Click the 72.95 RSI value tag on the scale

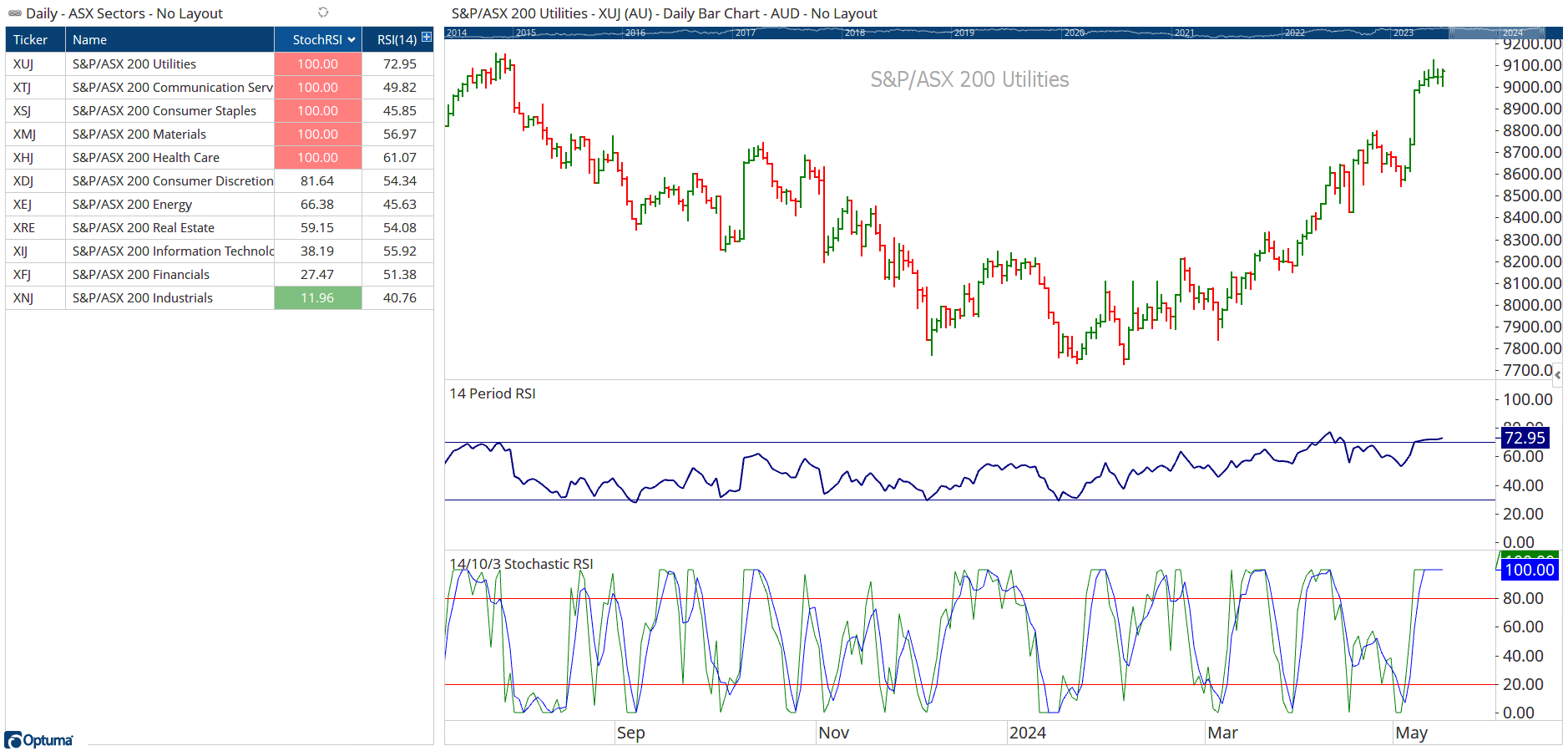click(1525, 438)
